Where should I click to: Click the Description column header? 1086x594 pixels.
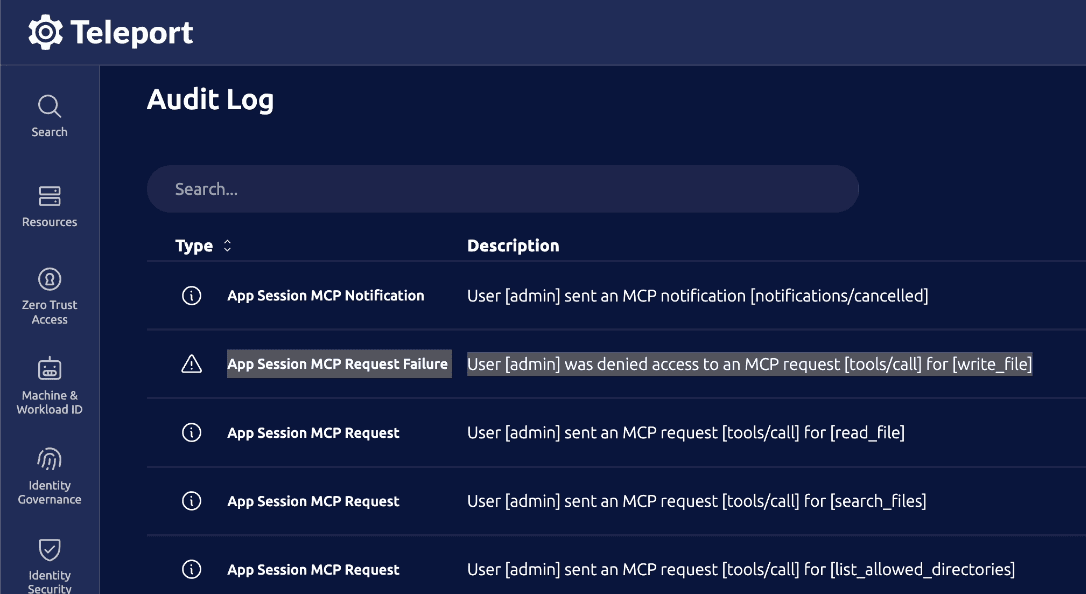(513, 245)
